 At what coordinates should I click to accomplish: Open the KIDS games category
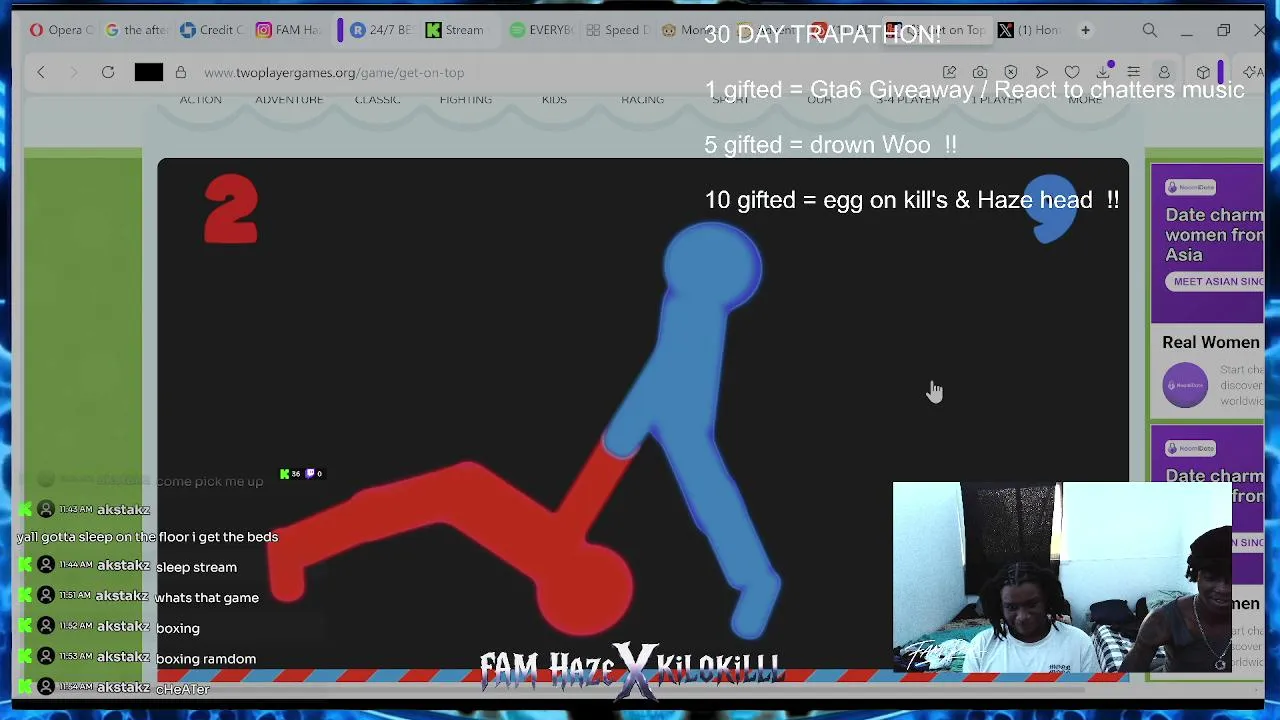click(x=554, y=100)
